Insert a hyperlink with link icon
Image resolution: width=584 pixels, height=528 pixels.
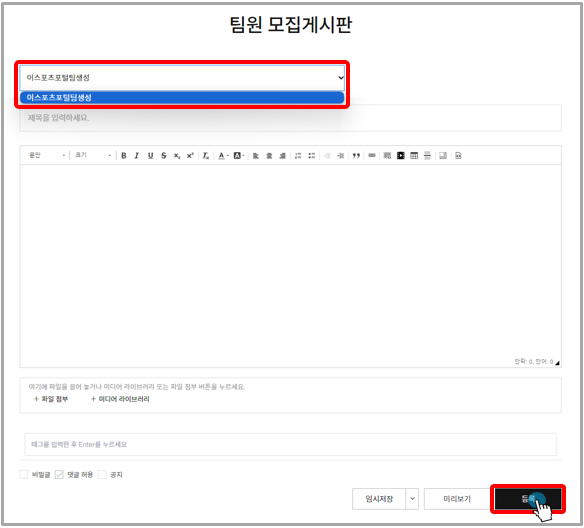[372, 156]
